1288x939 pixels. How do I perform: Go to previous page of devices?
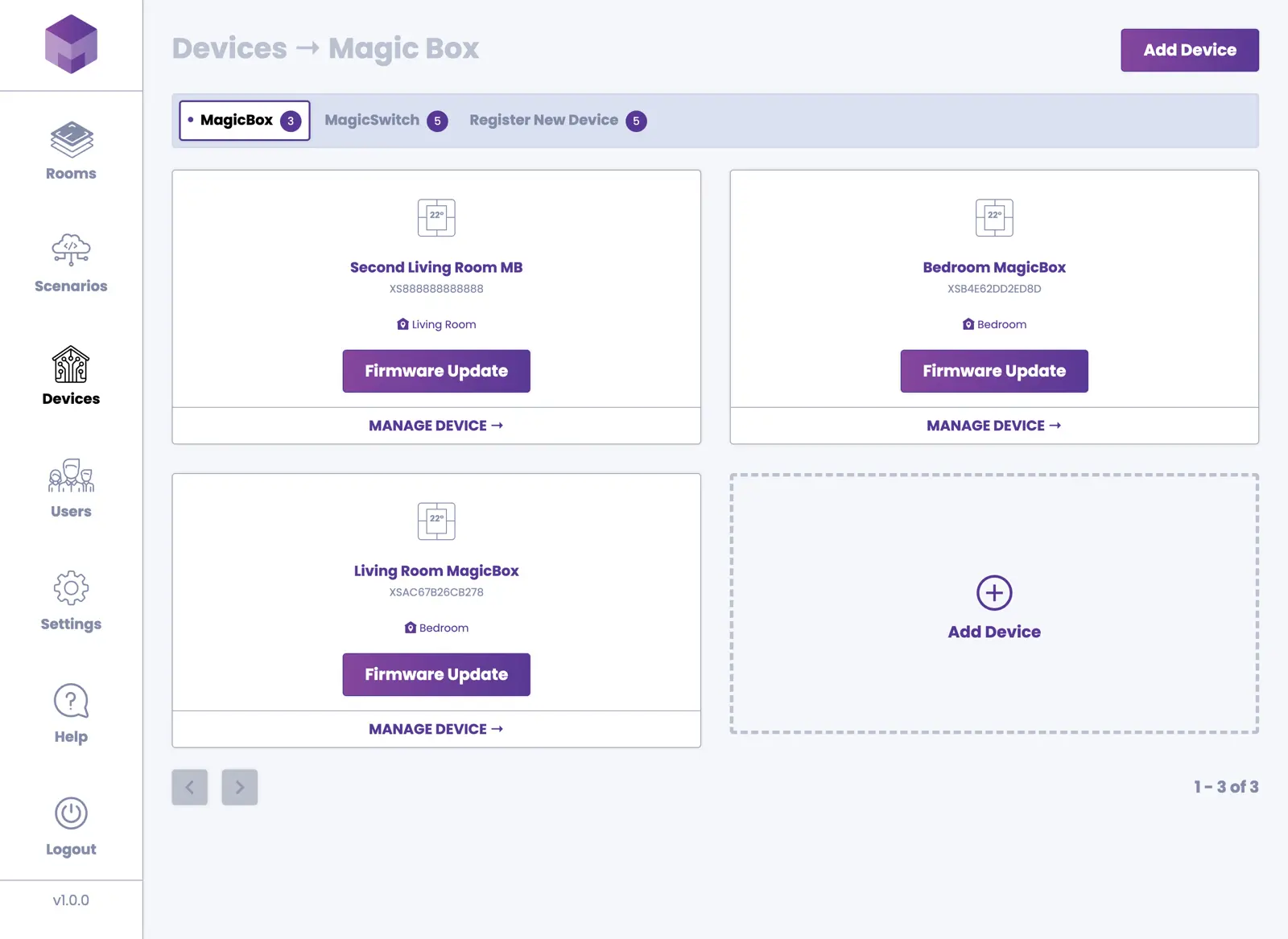pyautogui.click(x=190, y=787)
